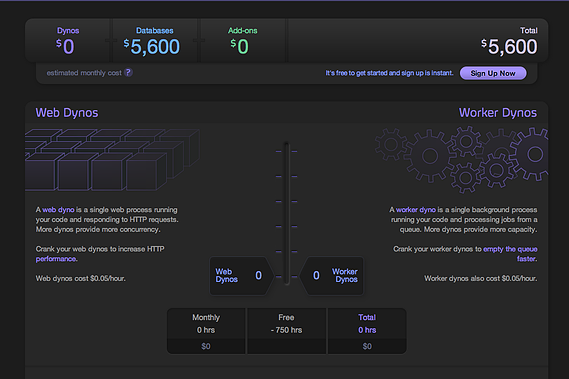Click the worker dyno gears illustration
This screenshot has width=569, height=379.
(x=462, y=159)
